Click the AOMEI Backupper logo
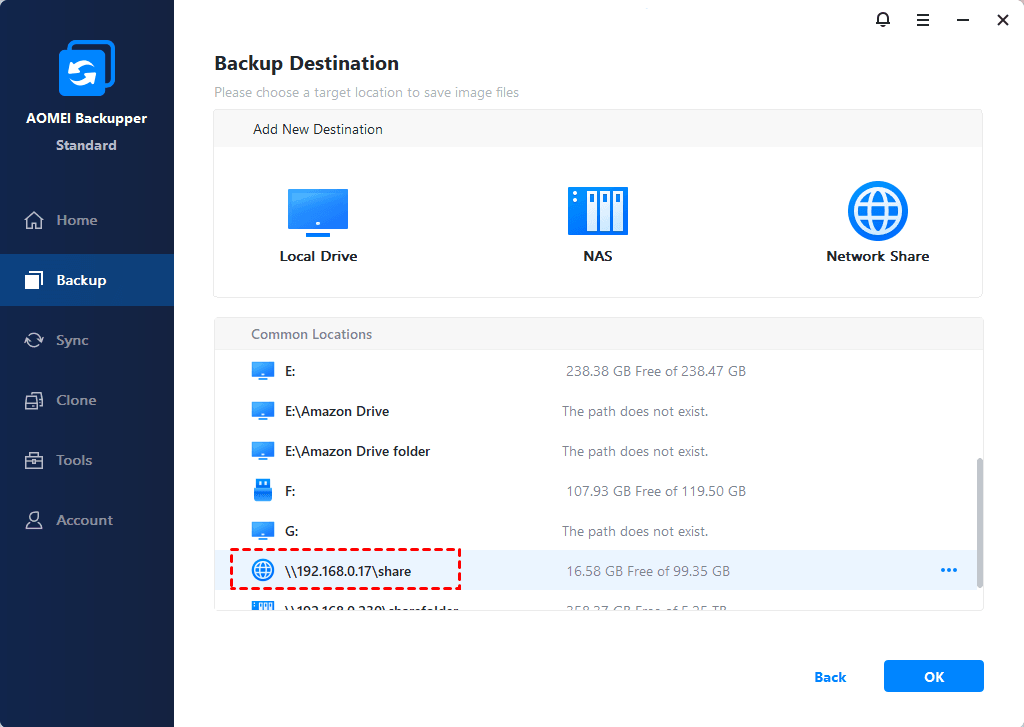Screen dimensions: 1024x727 (x=86, y=70)
